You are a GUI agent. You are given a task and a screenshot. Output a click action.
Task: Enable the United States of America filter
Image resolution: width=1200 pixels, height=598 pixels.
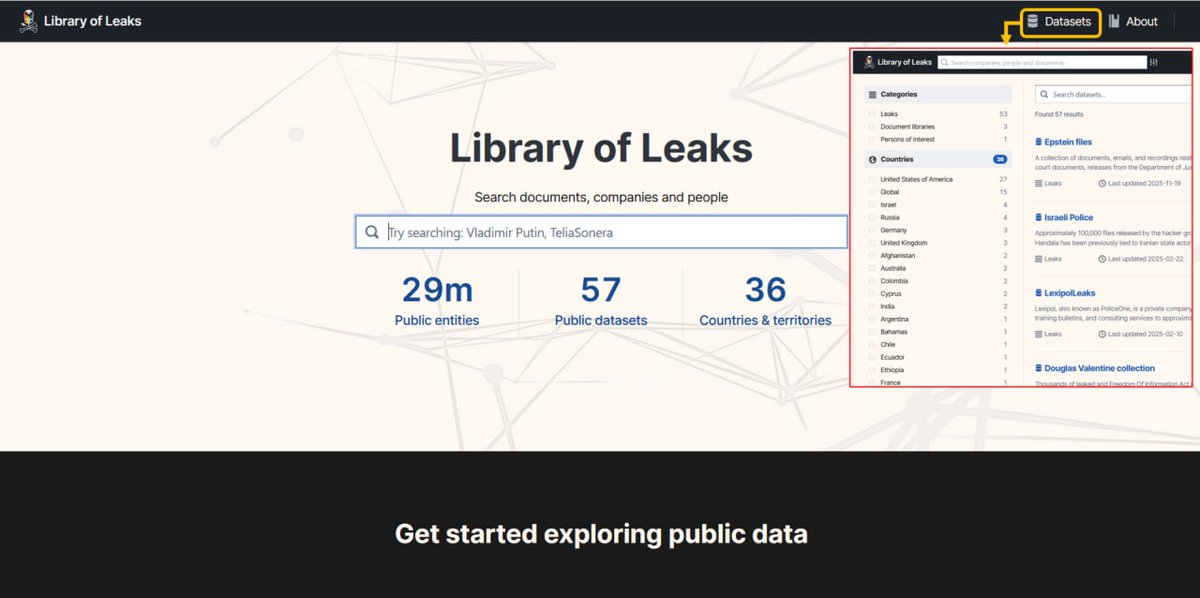point(872,179)
